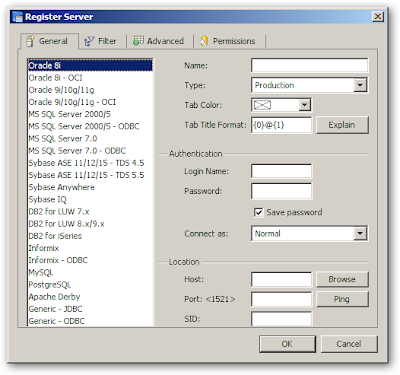Click the Name input field
The width and height of the screenshot is (400, 375).
click(309, 65)
